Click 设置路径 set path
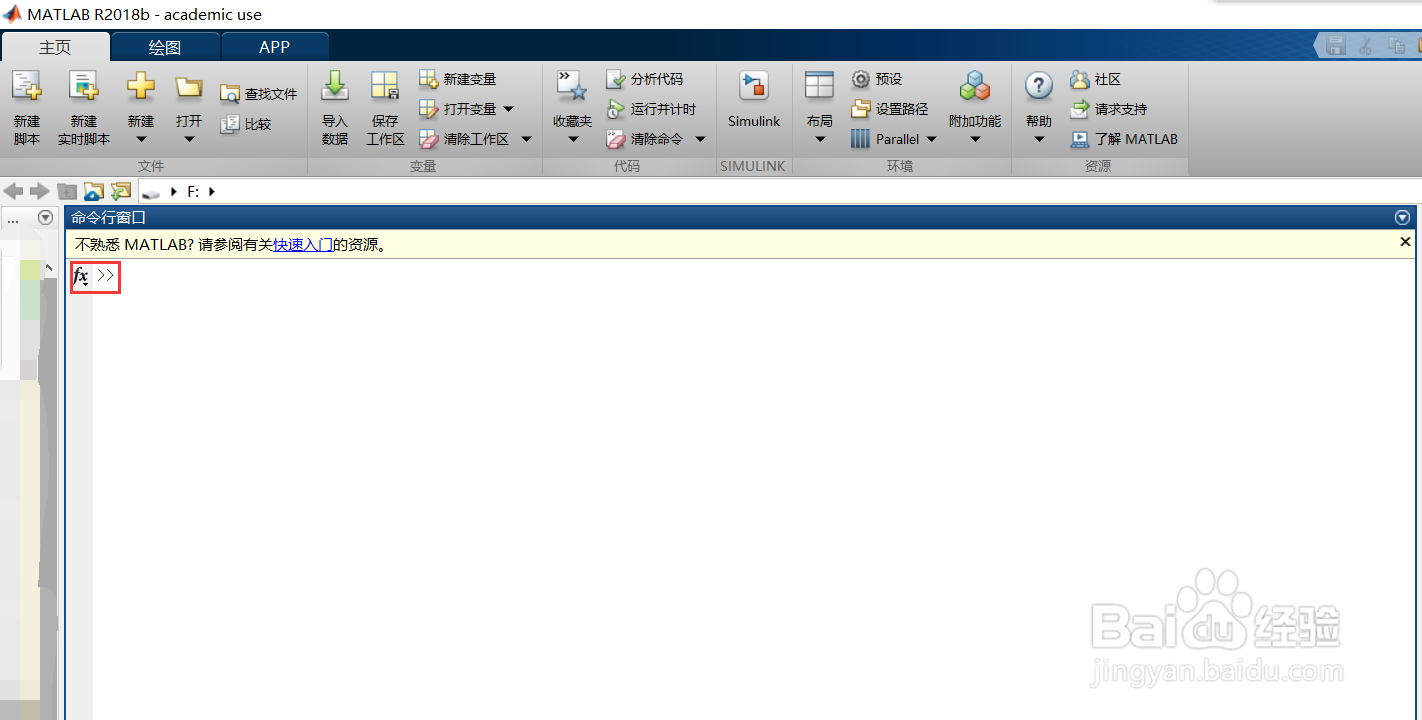The image size is (1422, 720). click(890, 109)
